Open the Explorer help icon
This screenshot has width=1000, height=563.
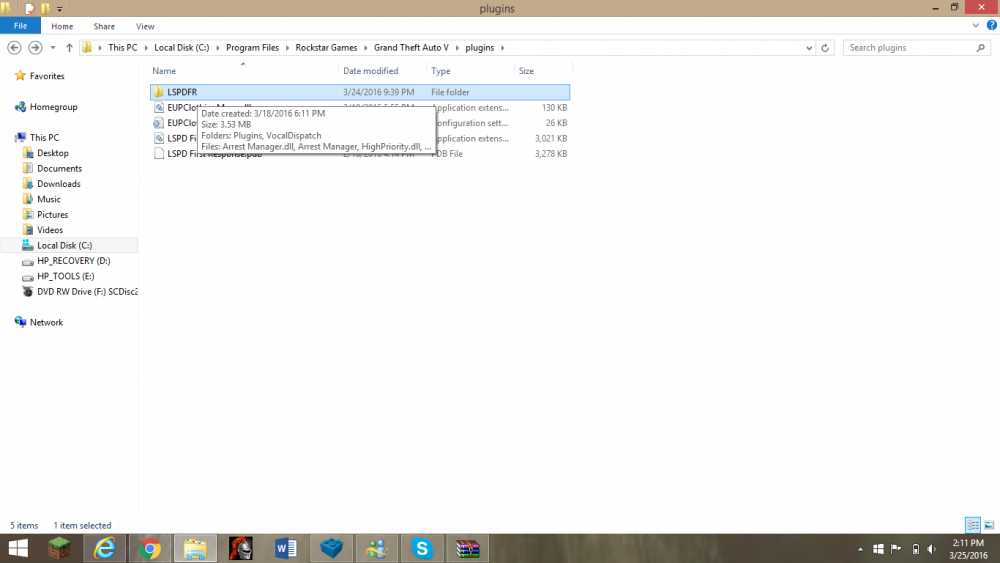click(x=992, y=26)
